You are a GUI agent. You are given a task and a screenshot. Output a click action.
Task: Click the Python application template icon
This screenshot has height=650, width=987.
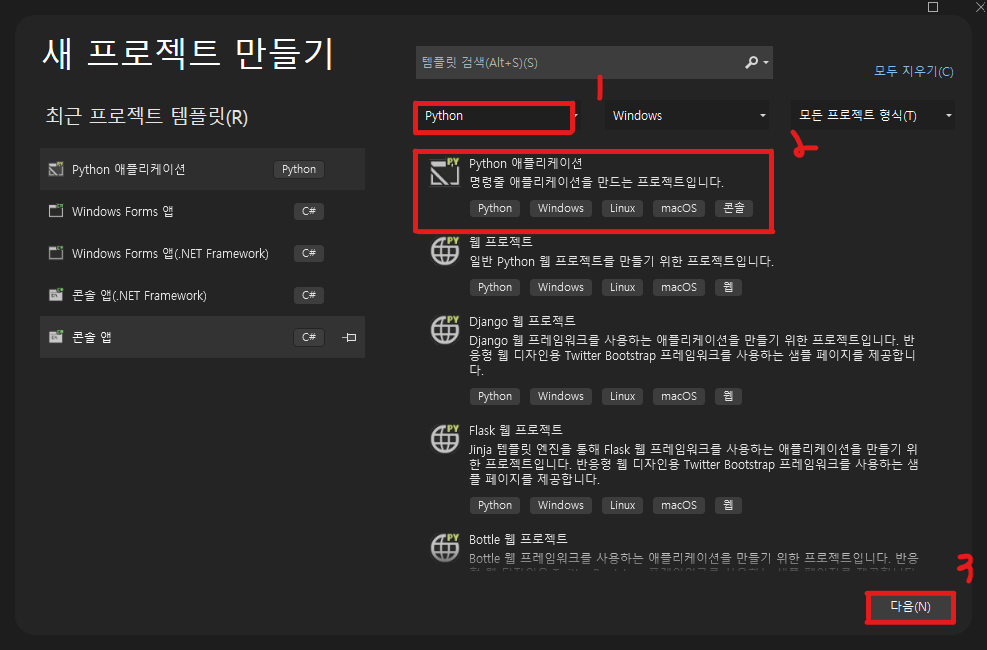tap(444, 172)
